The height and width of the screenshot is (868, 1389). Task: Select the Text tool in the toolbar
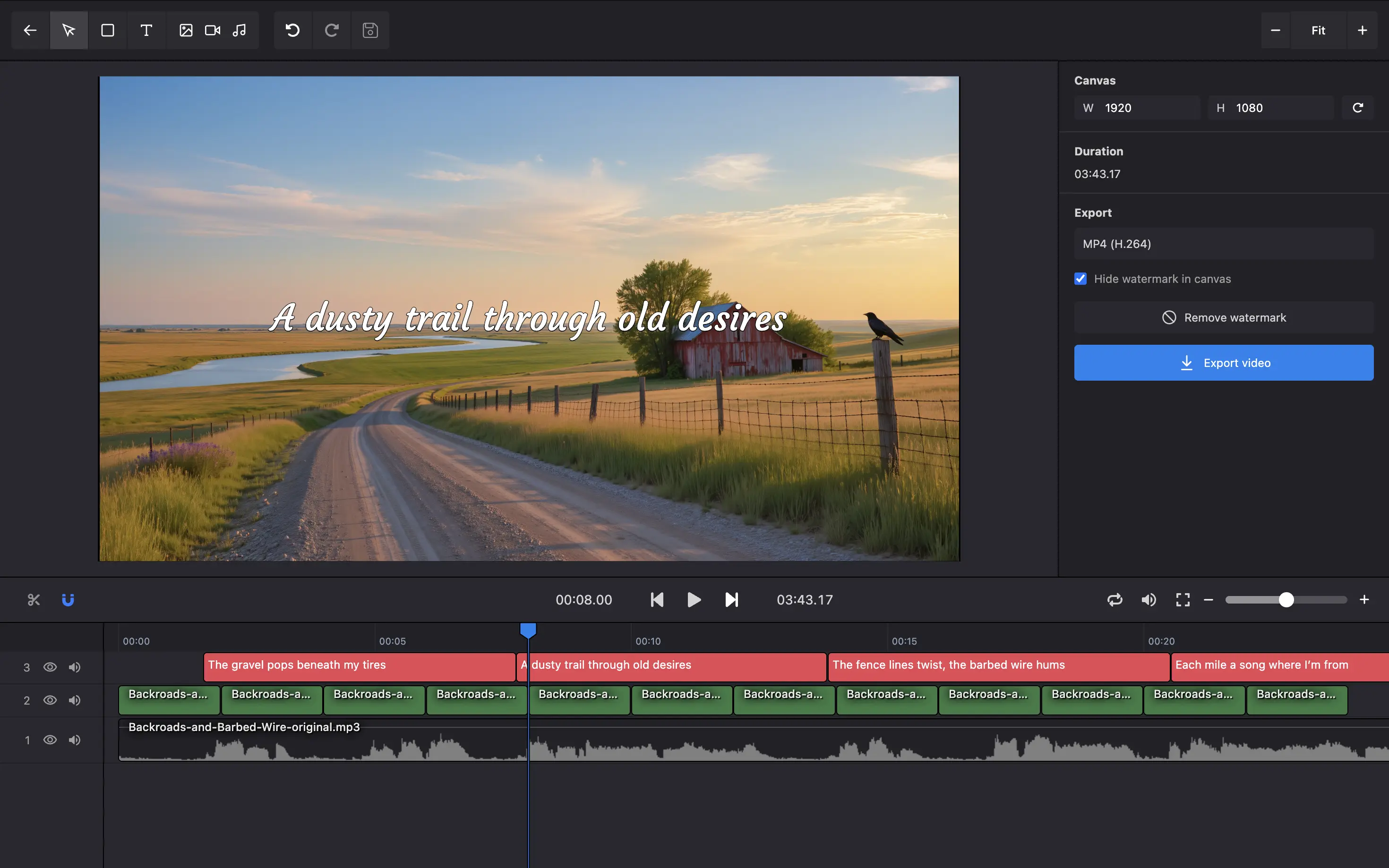(x=146, y=30)
